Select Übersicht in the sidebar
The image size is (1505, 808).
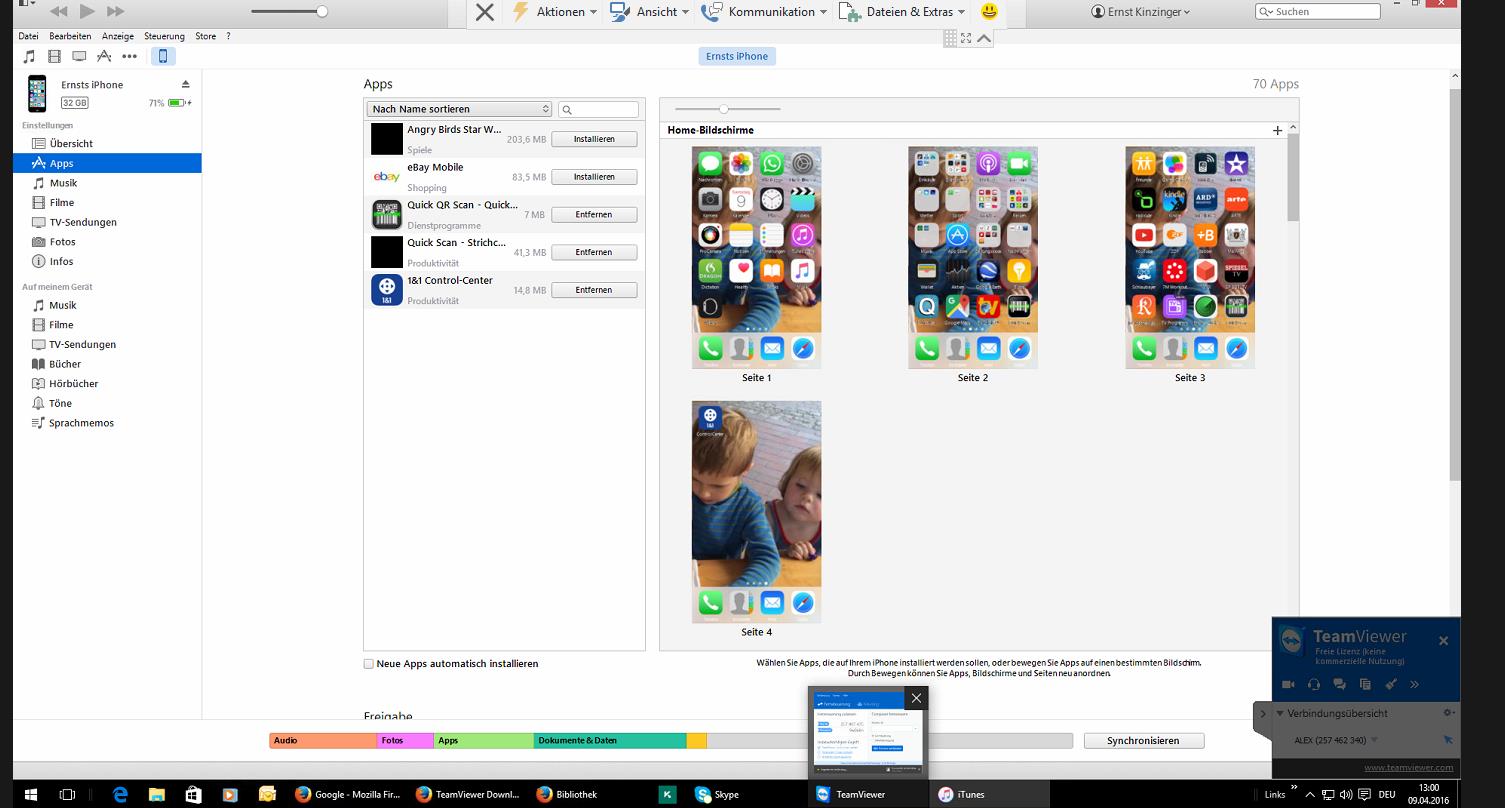(x=70, y=144)
